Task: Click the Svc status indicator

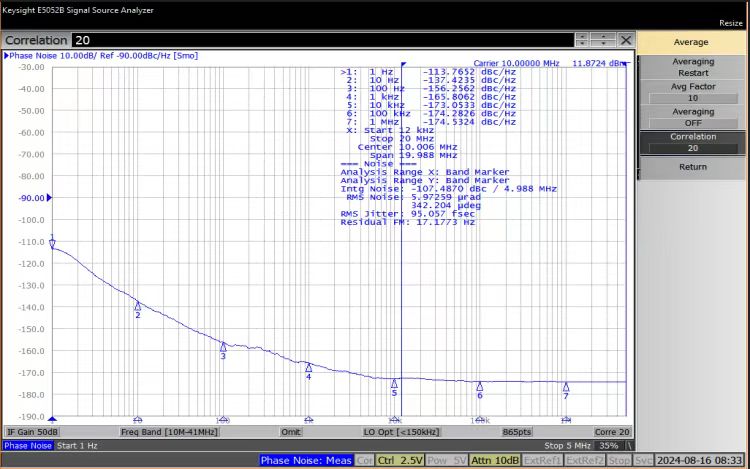Action: click(x=643, y=460)
